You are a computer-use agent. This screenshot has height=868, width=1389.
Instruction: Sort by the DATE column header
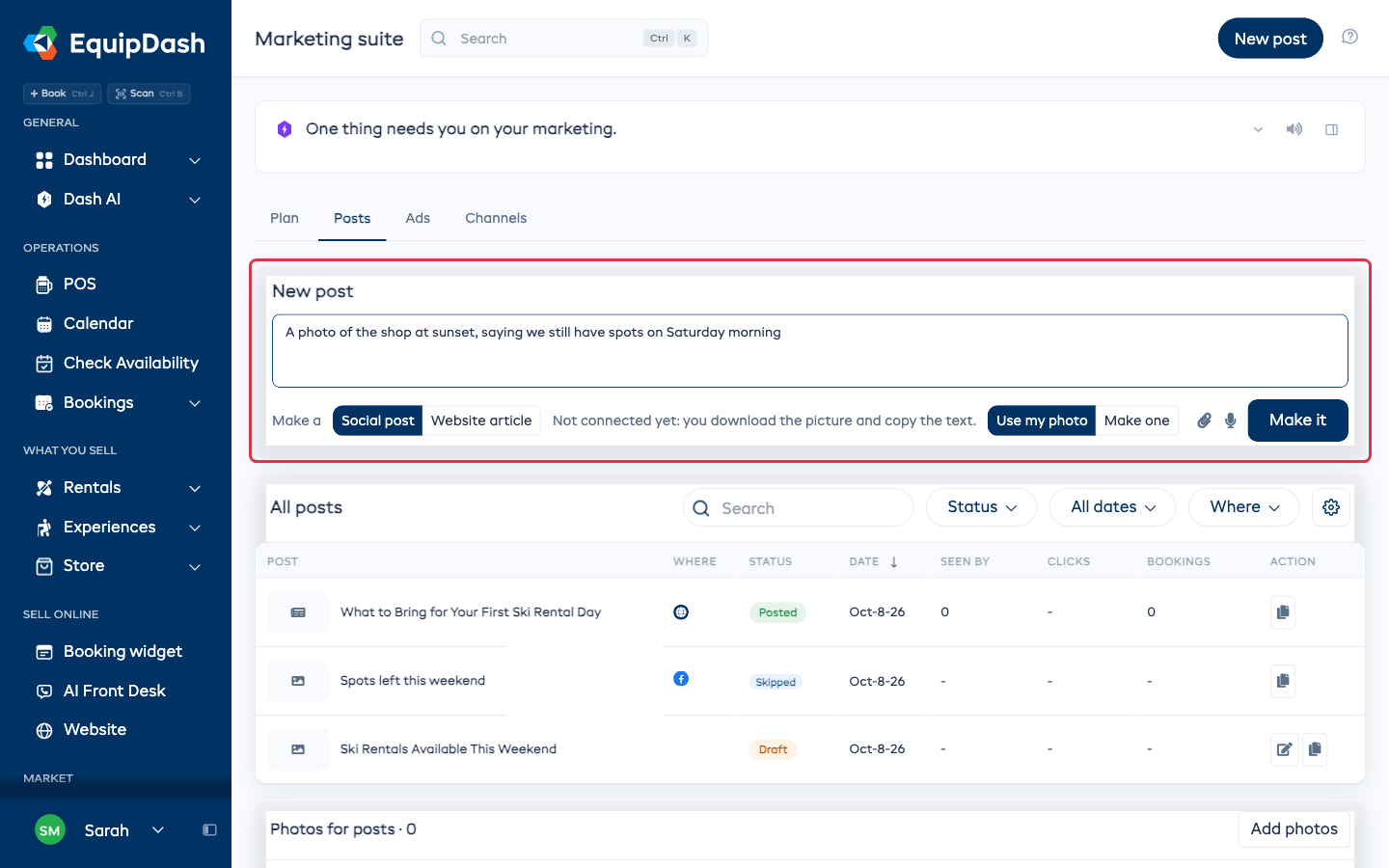[x=873, y=561]
